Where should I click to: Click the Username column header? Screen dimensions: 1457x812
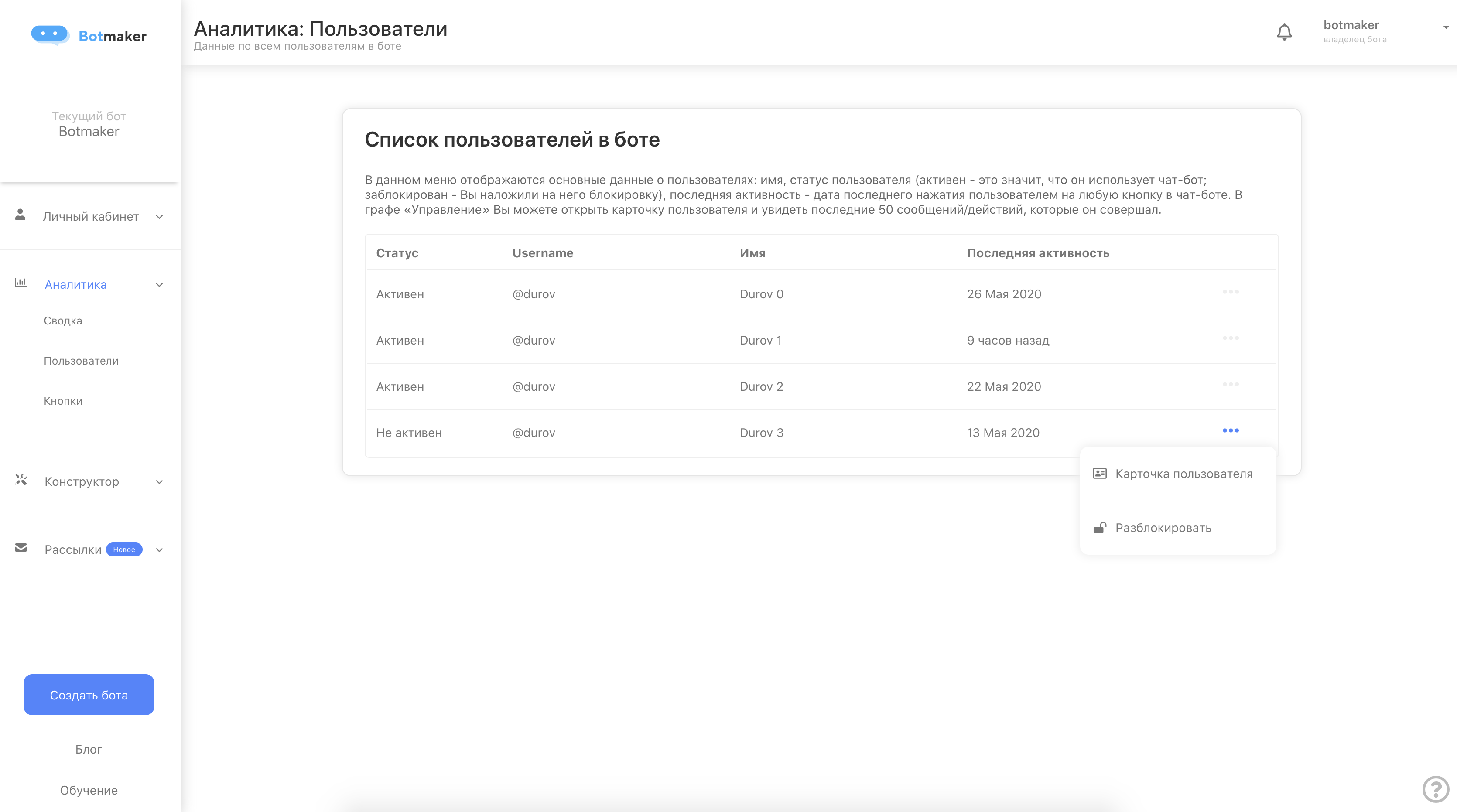pyautogui.click(x=543, y=253)
